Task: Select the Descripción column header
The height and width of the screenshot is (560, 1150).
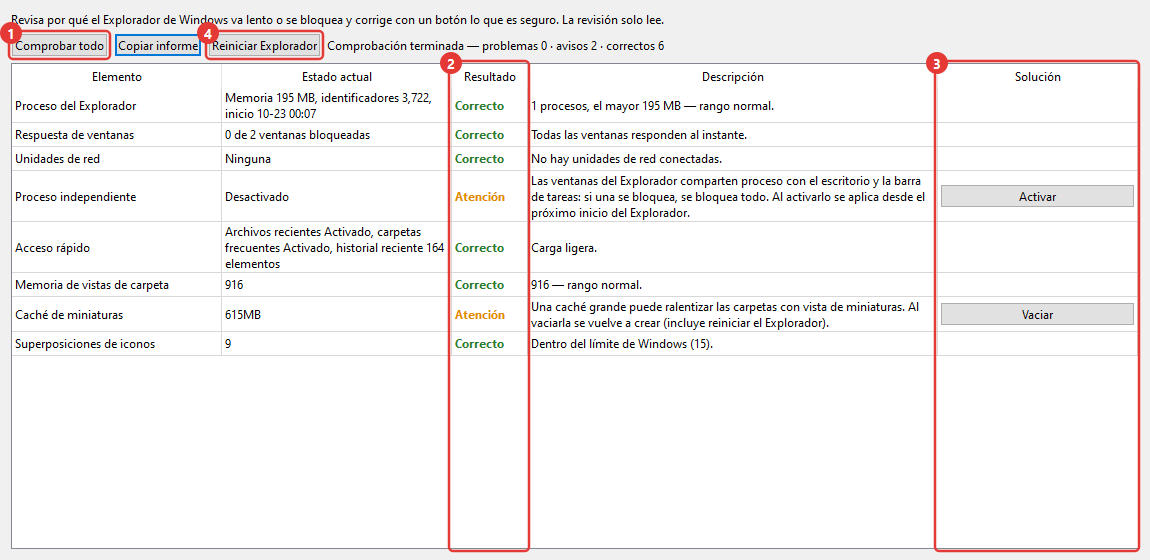Action: [x=732, y=76]
